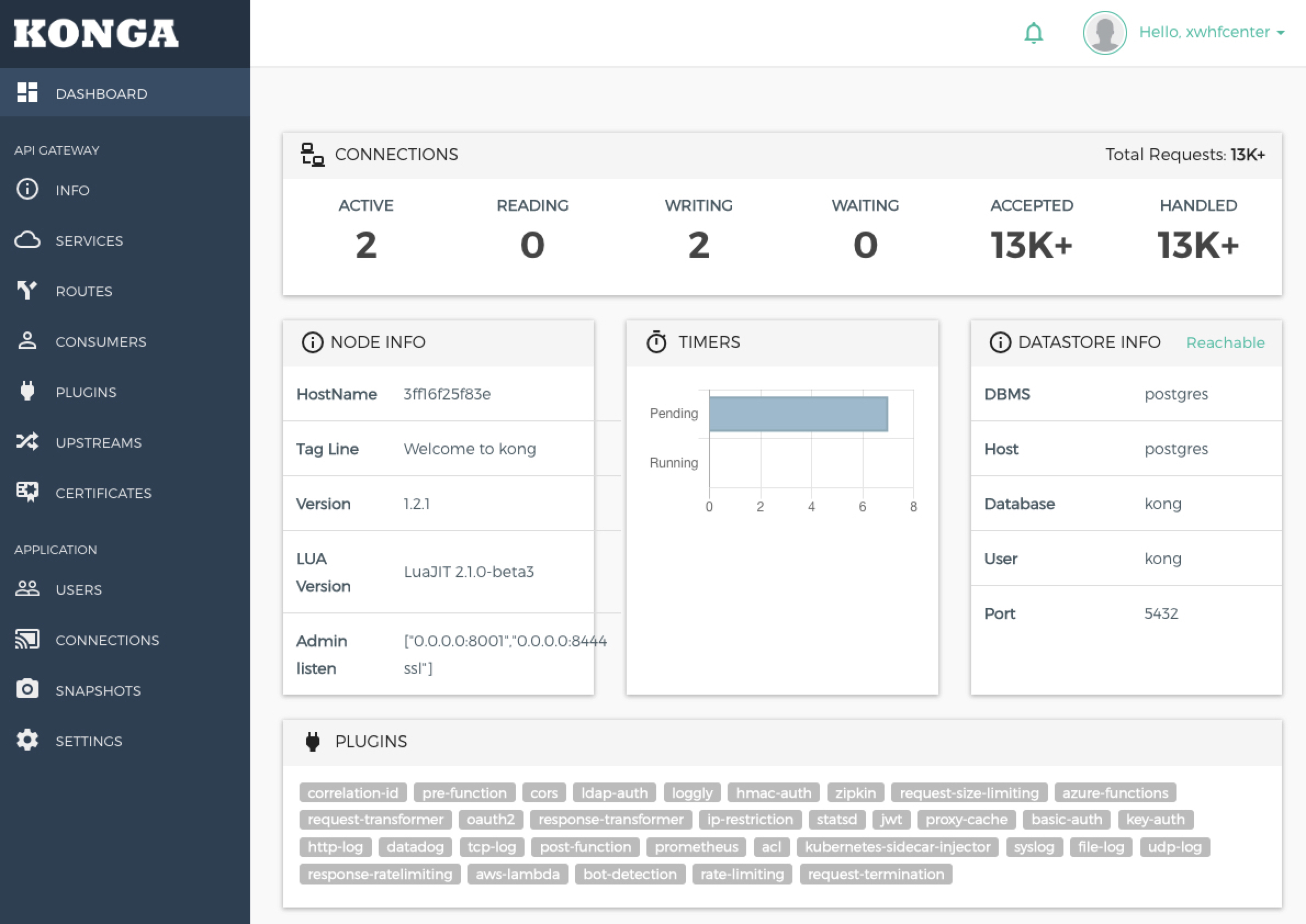Open Connections under Application section
Image resolution: width=1306 pixels, height=924 pixels.
click(x=107, y=640)
